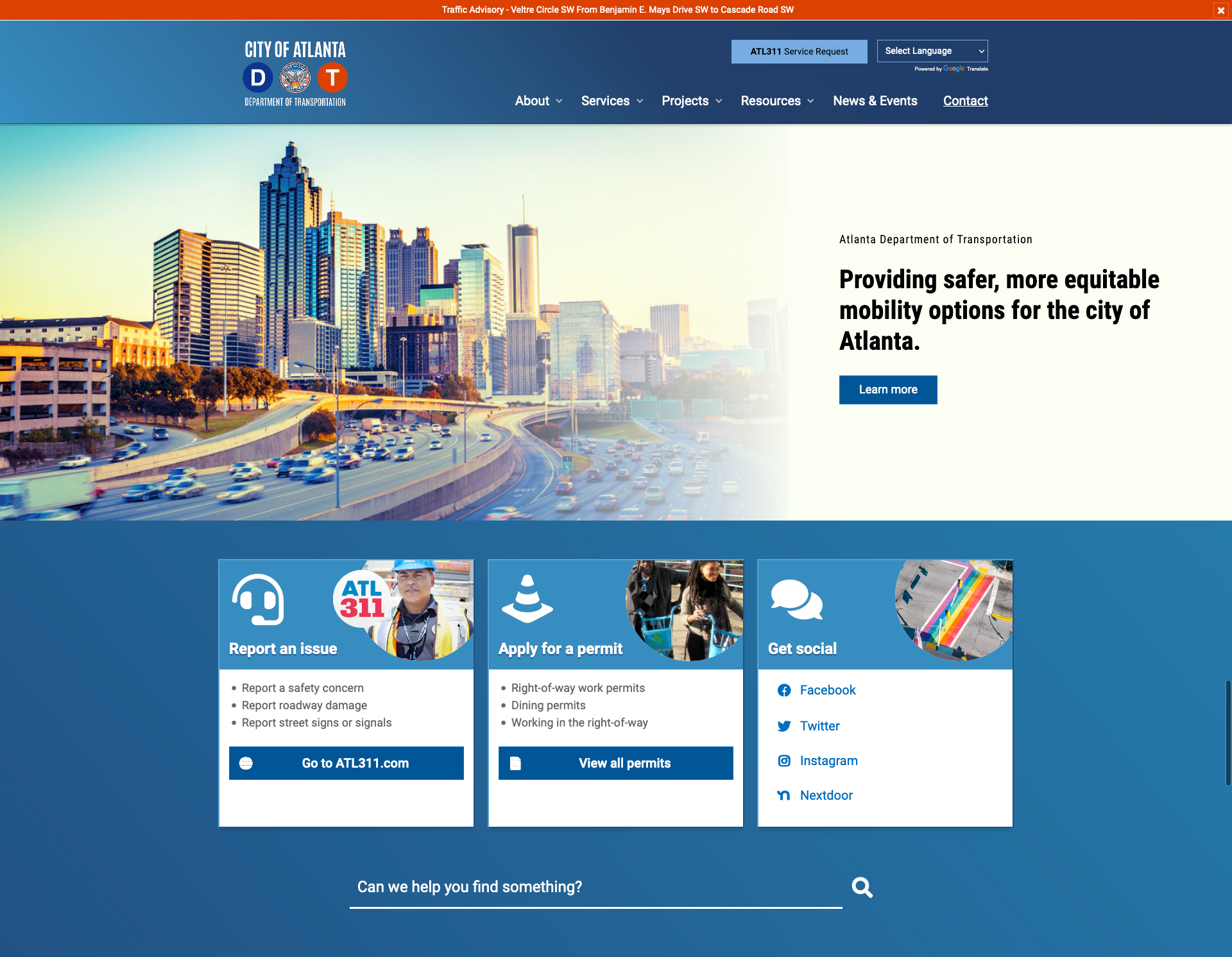Click the Nextdoor icon link
The height and width of the screenshot is (957, 1232).
784,795
